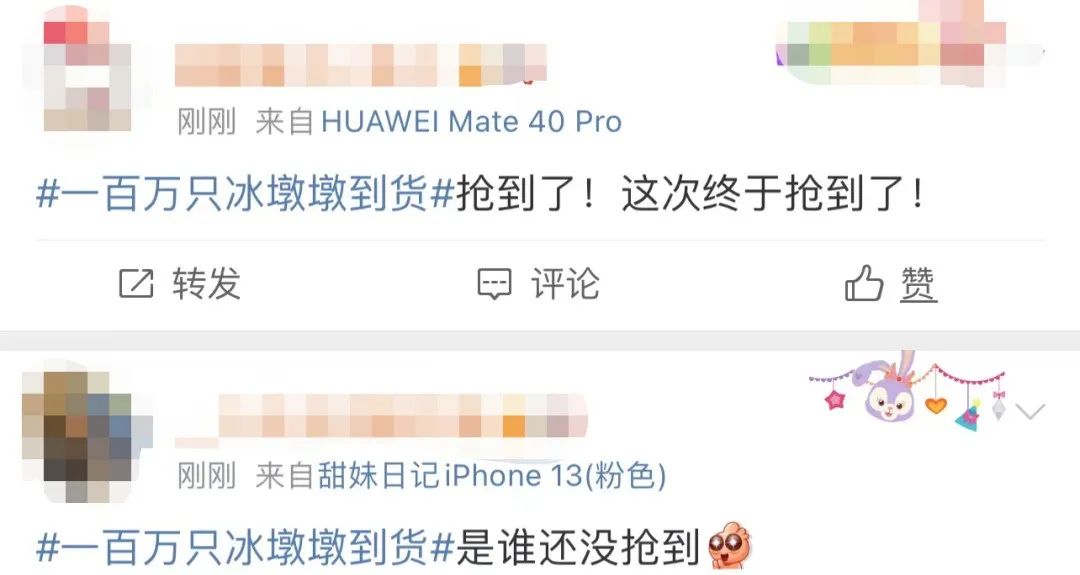Open the first post text 抢到了！这次终于抢到了

click(x=690, y=194)
